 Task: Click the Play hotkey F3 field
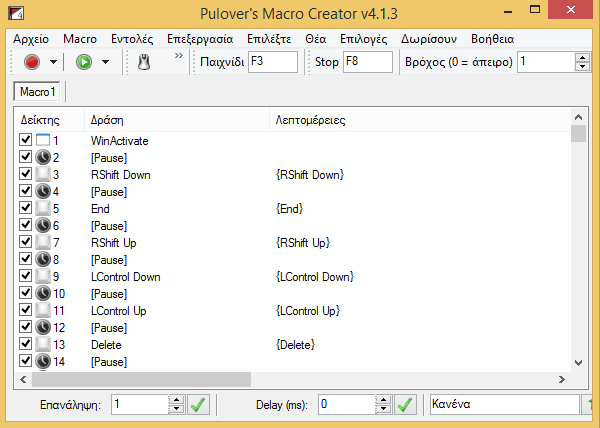click(273, 62)
